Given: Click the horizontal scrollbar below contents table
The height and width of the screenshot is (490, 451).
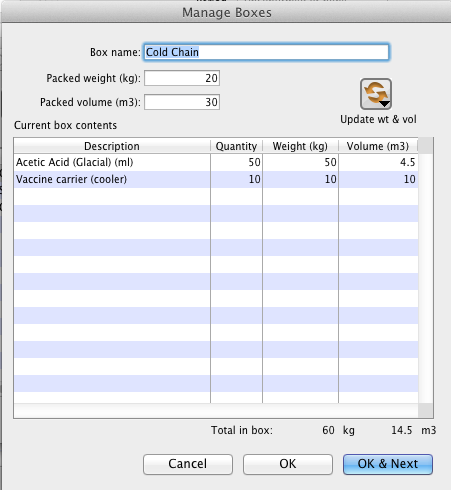Looking at the screenshot, I should [216, 411].
